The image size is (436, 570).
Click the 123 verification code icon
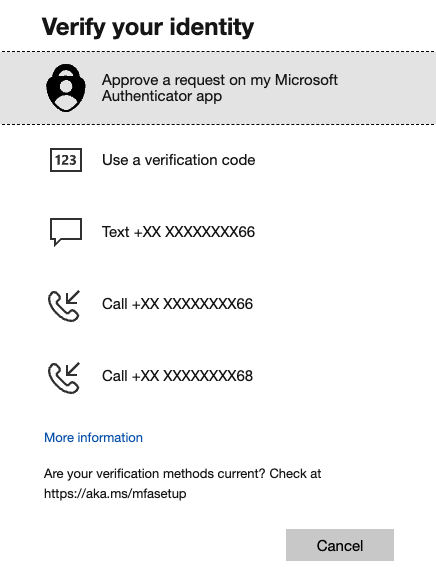[66, 160]
